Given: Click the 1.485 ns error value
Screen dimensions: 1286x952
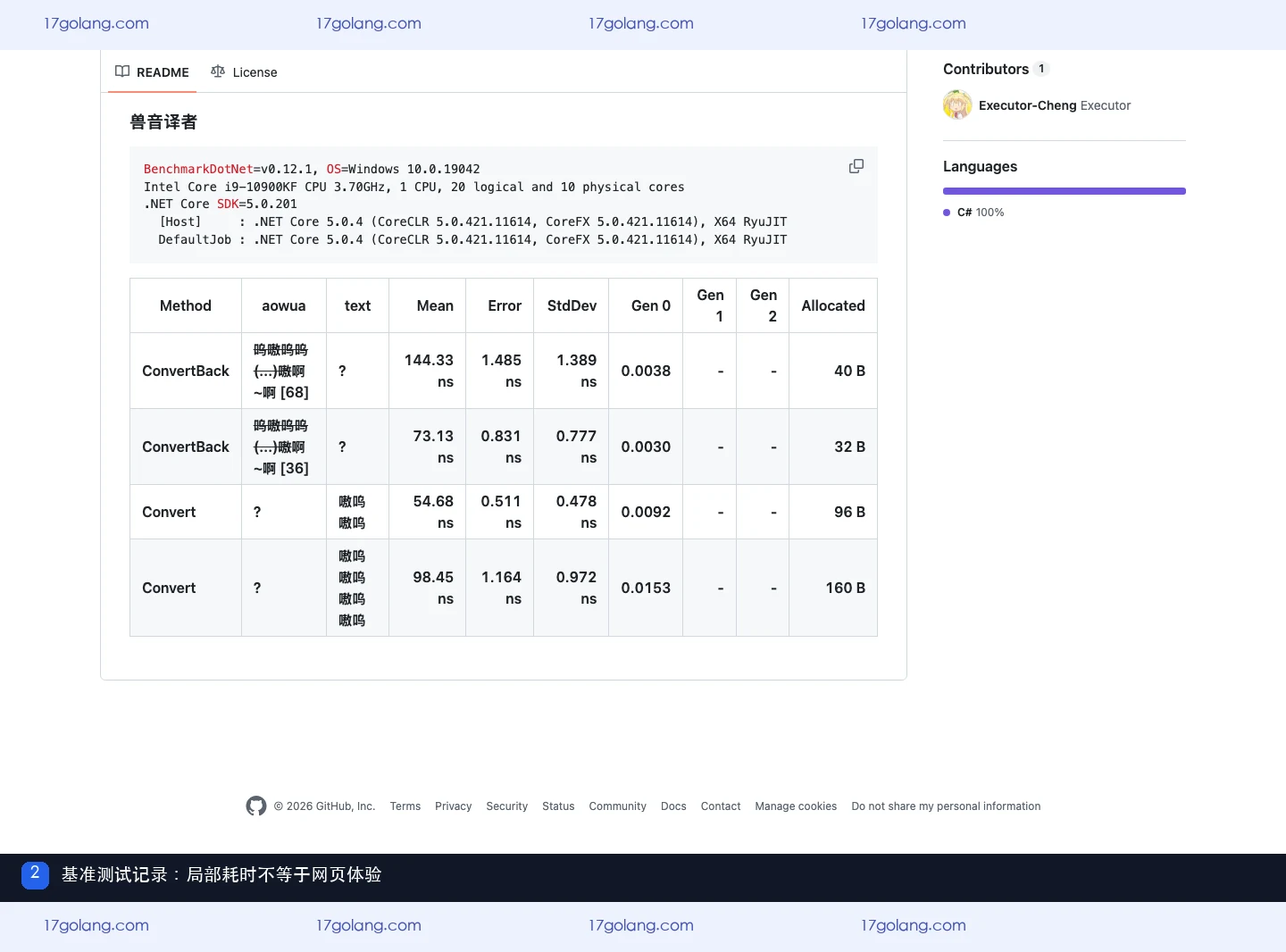Looking at the screenshot, I should pyautogui.click(x=501, y=371).
